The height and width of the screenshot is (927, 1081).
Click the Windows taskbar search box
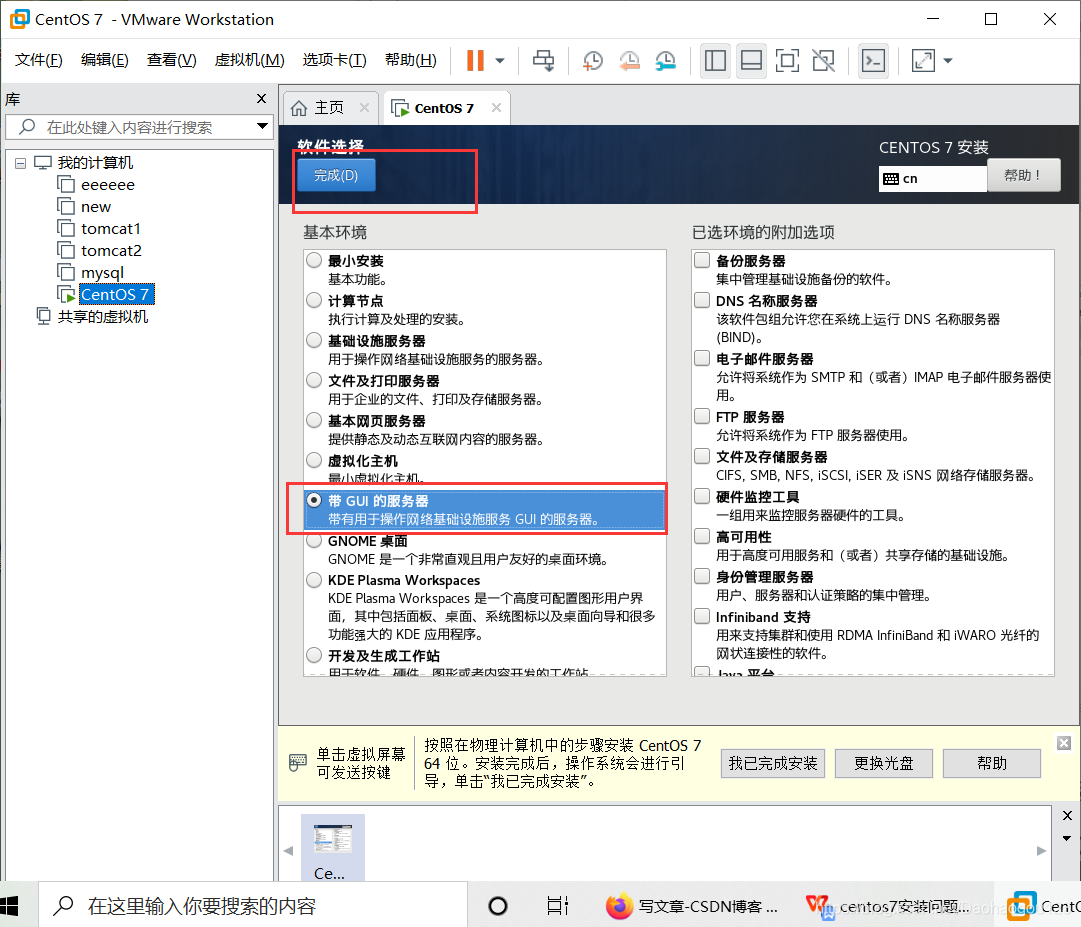[x=252, y=905]
